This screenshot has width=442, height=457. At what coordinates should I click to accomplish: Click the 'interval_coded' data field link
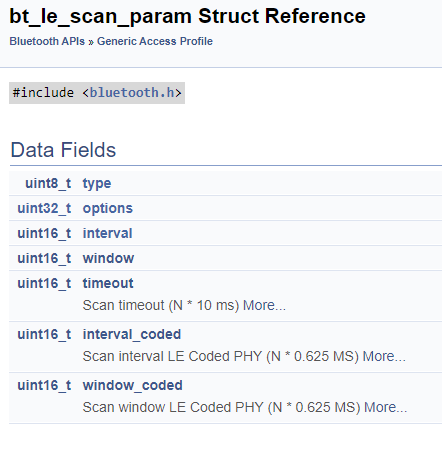pyautogui.click(x=132, y=334)
